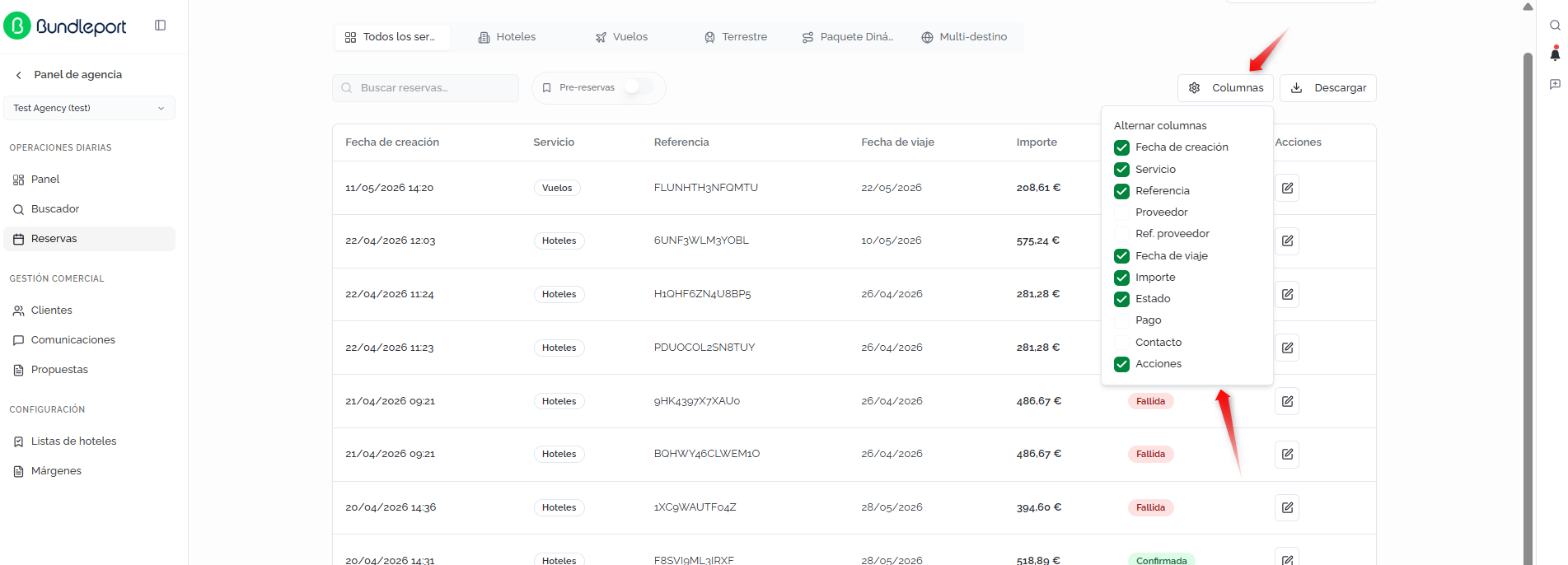This screenshot has width=1568, height=565.
Task: Open Panel in the sidebar
Action: pyautogui.click(x=89, y=180)
